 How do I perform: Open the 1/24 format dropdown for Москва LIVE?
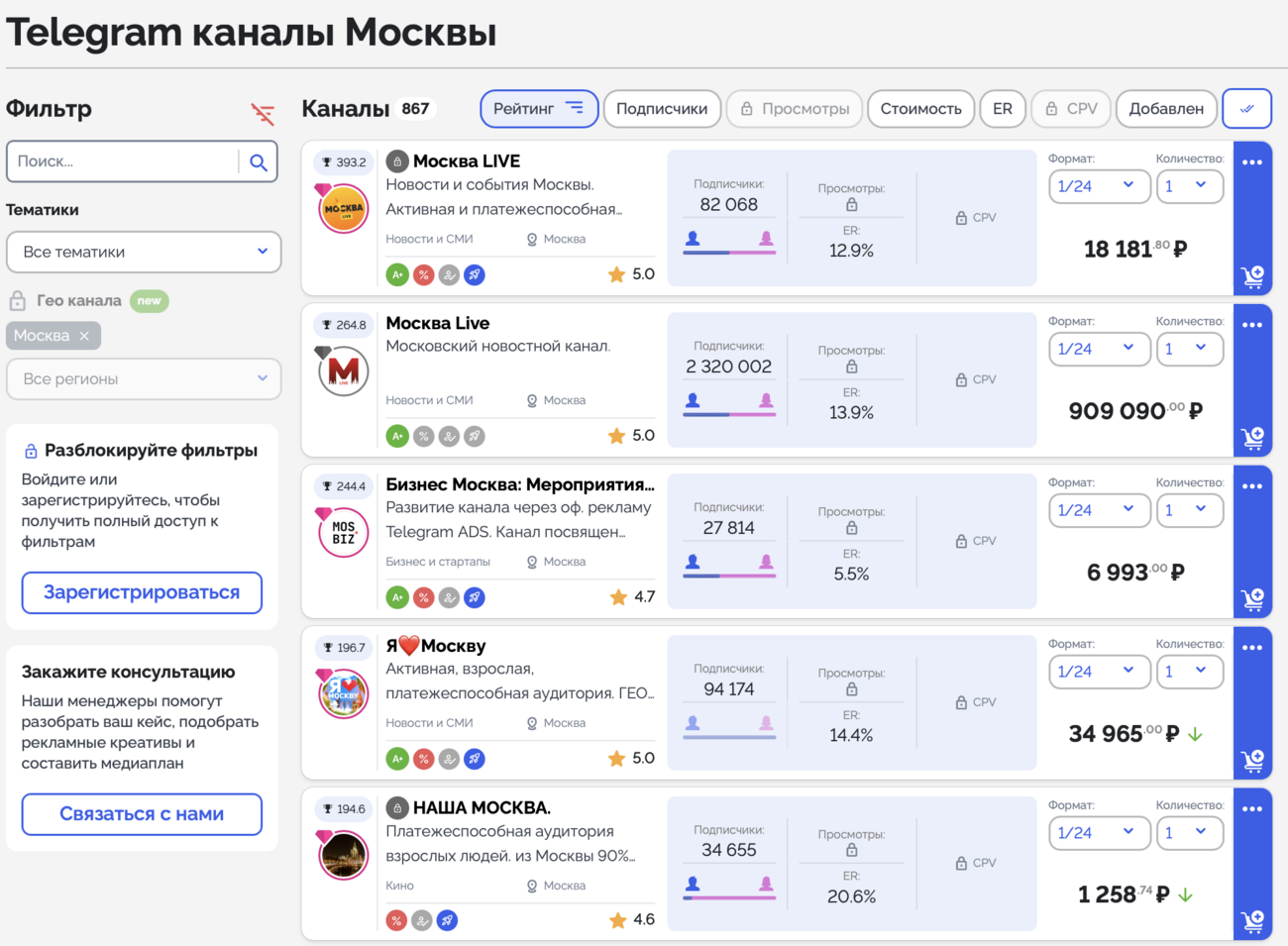click(1098, 186)
